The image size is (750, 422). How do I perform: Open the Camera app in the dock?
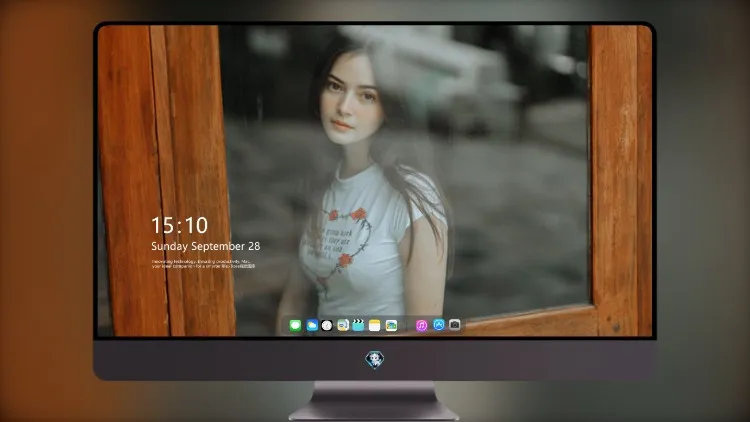coord(454,325)
